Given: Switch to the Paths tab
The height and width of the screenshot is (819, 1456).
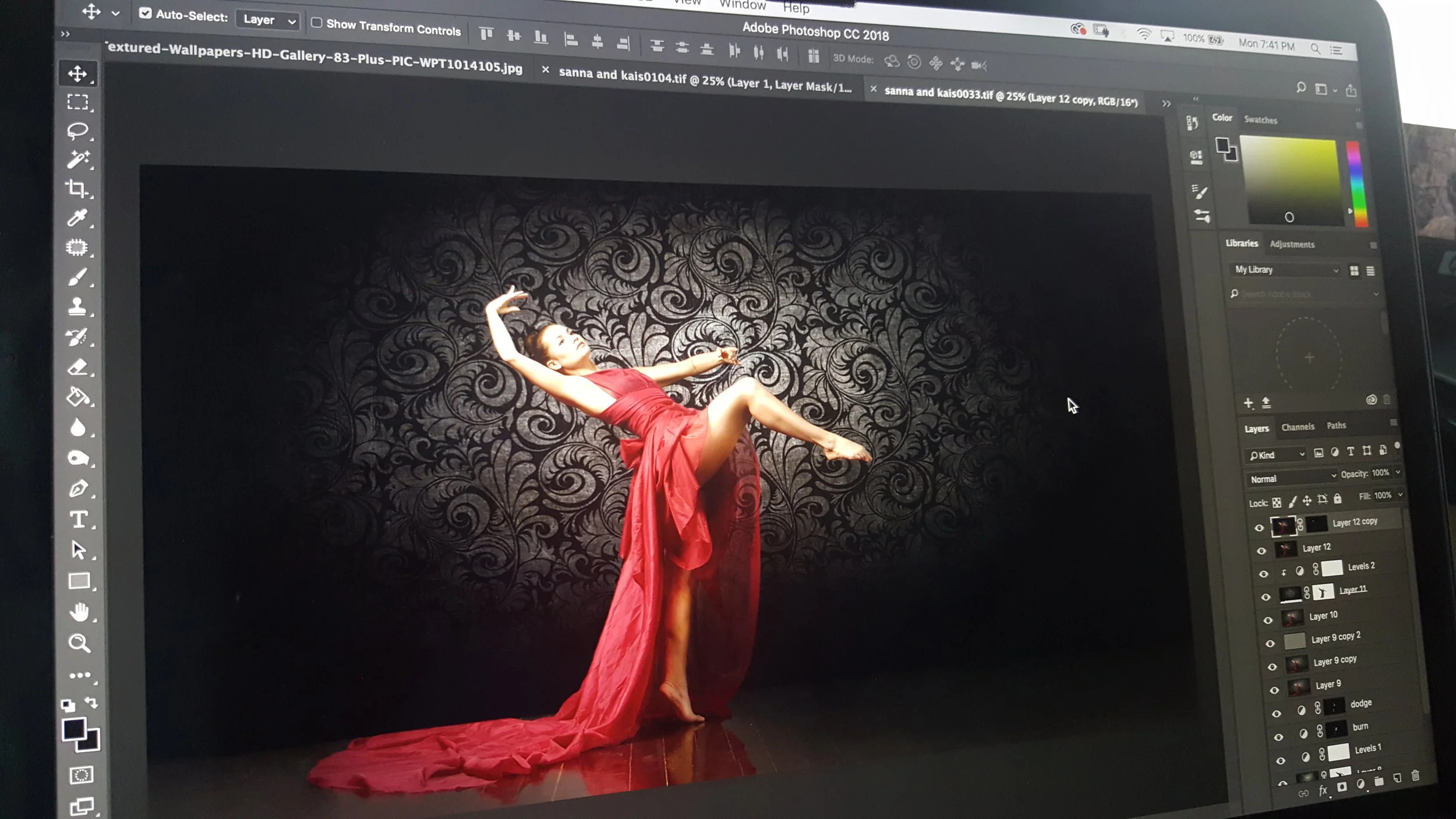Looking at the screenshot, I should click(x=1336, y=426).
